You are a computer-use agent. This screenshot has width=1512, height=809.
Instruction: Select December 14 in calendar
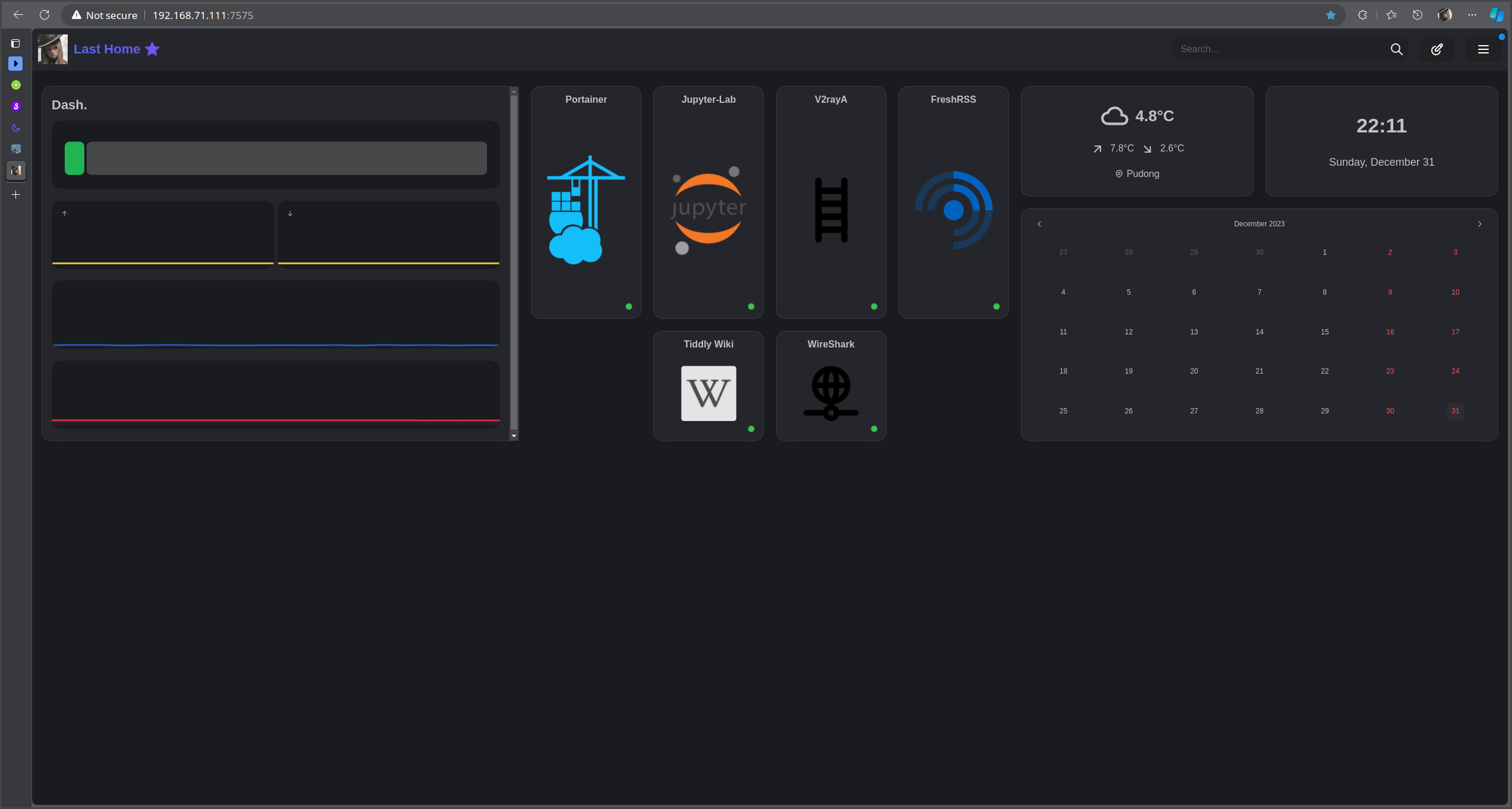pos(1259,332)
